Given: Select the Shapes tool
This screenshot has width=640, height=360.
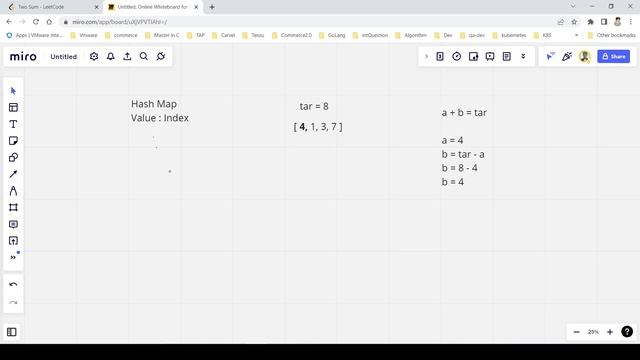Looking at the screenshot, I should tap(13, 158).
